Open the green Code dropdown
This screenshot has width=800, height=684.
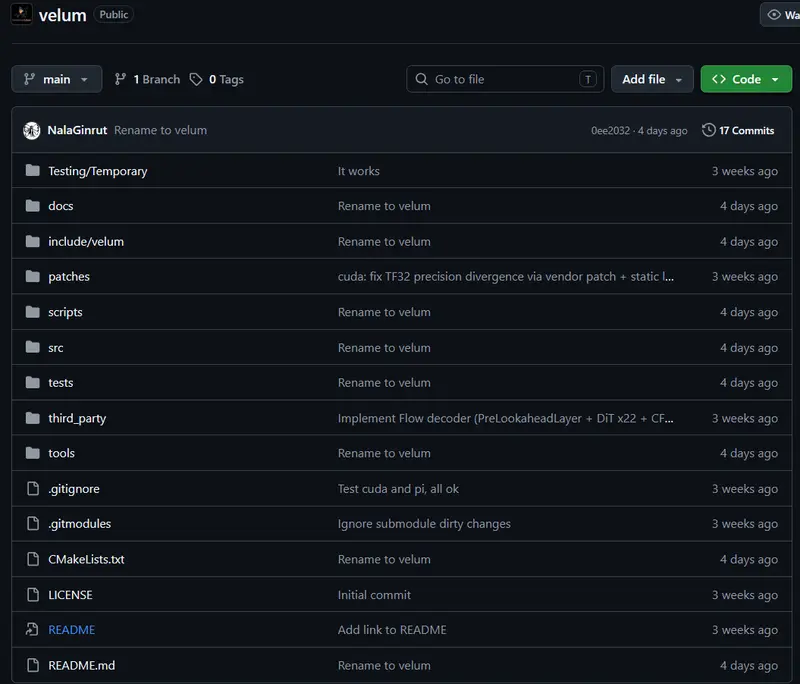pyautogui.click(x=746, y=79)
